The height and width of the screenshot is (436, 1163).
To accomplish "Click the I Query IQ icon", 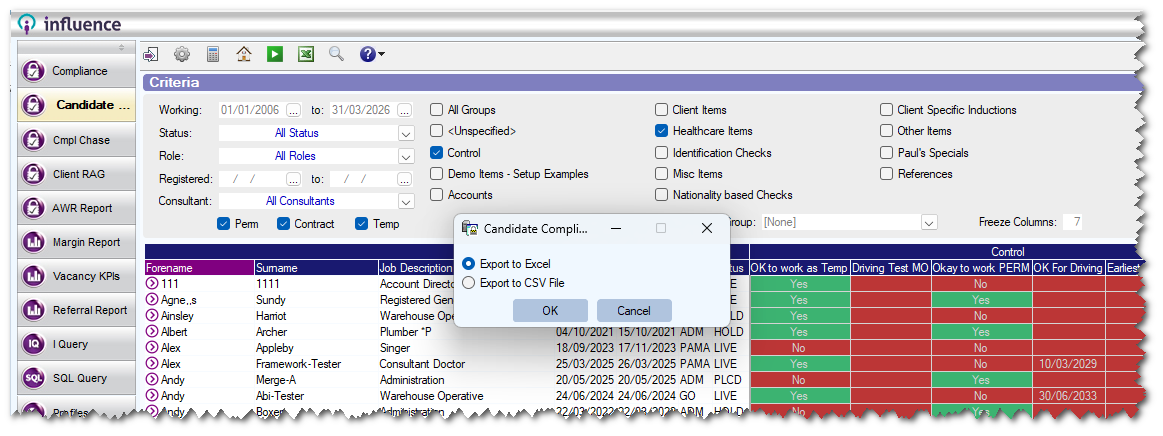I will pyautogui.click(x=33, y=344).
